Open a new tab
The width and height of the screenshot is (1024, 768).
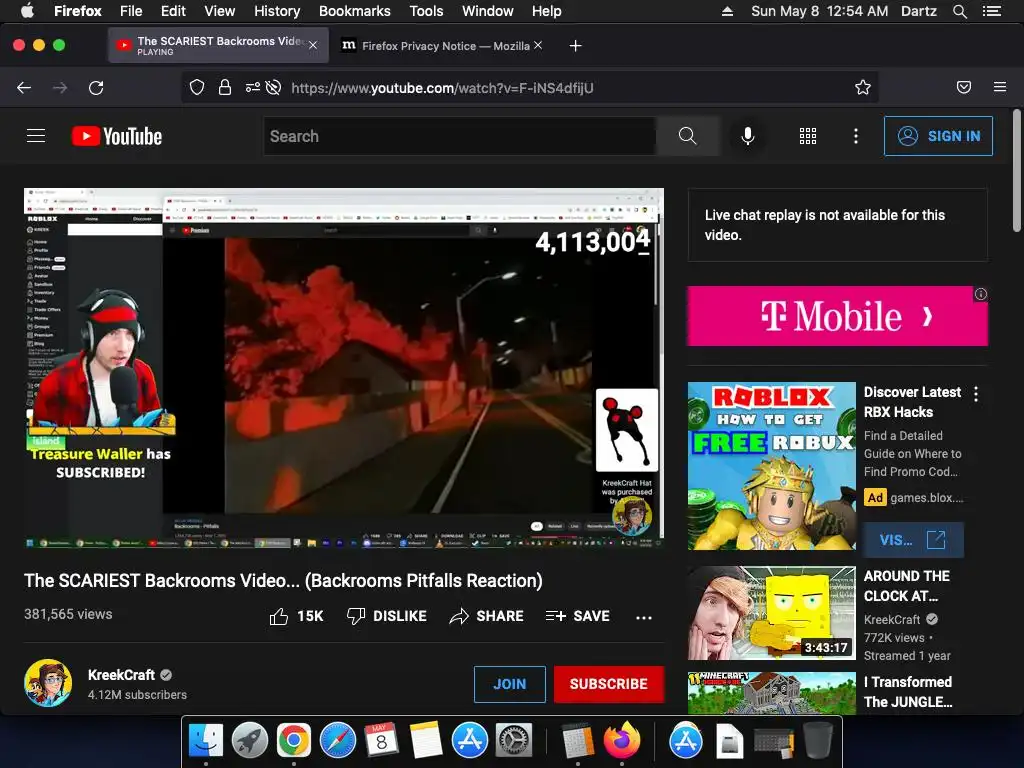pyautogui.click(x=575, y=46)
